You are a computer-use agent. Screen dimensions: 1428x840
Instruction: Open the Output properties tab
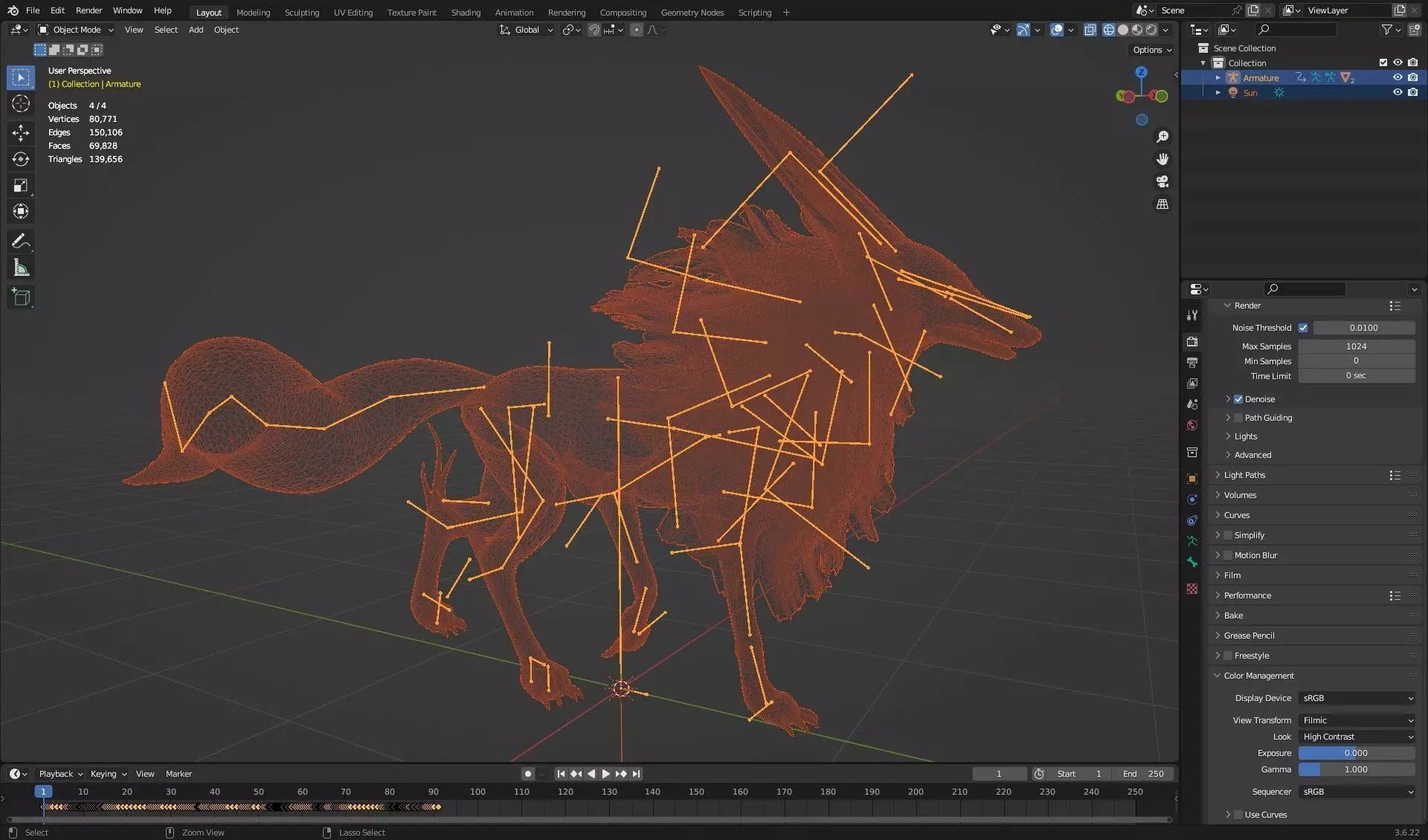point(1192,363)
